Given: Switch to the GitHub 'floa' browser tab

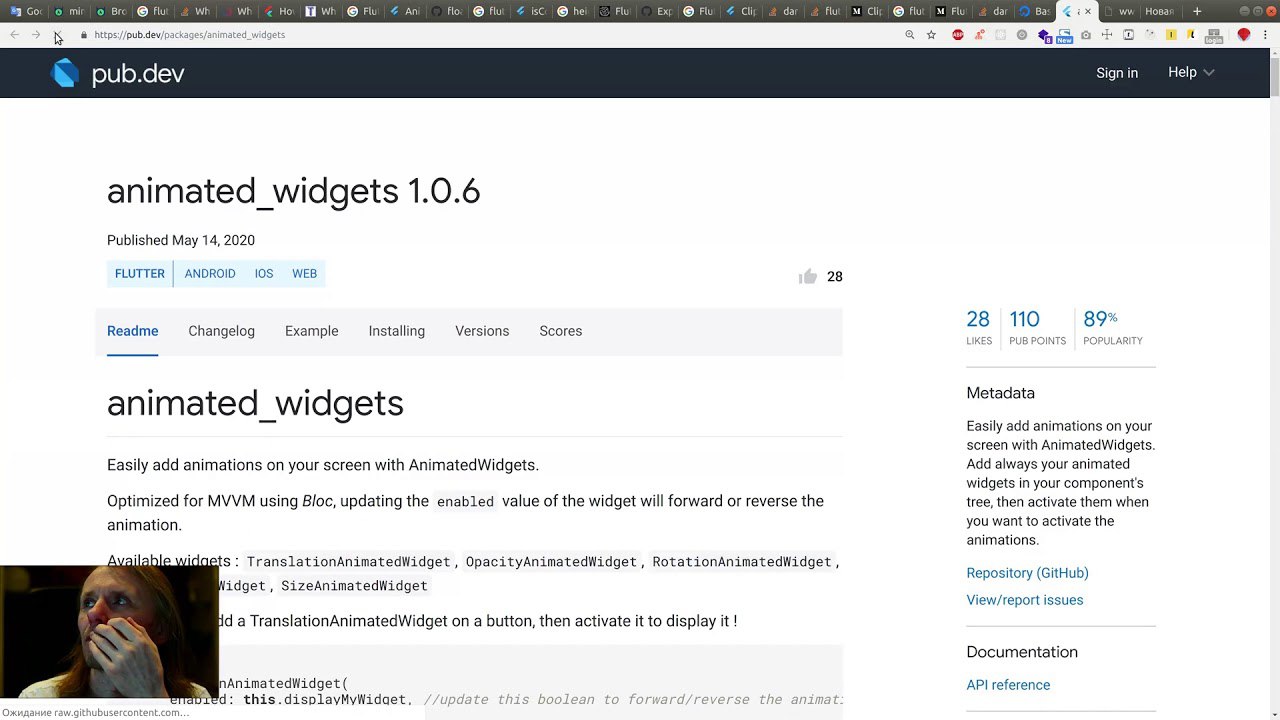Looking at the screenshot, I should click(447, 12).
